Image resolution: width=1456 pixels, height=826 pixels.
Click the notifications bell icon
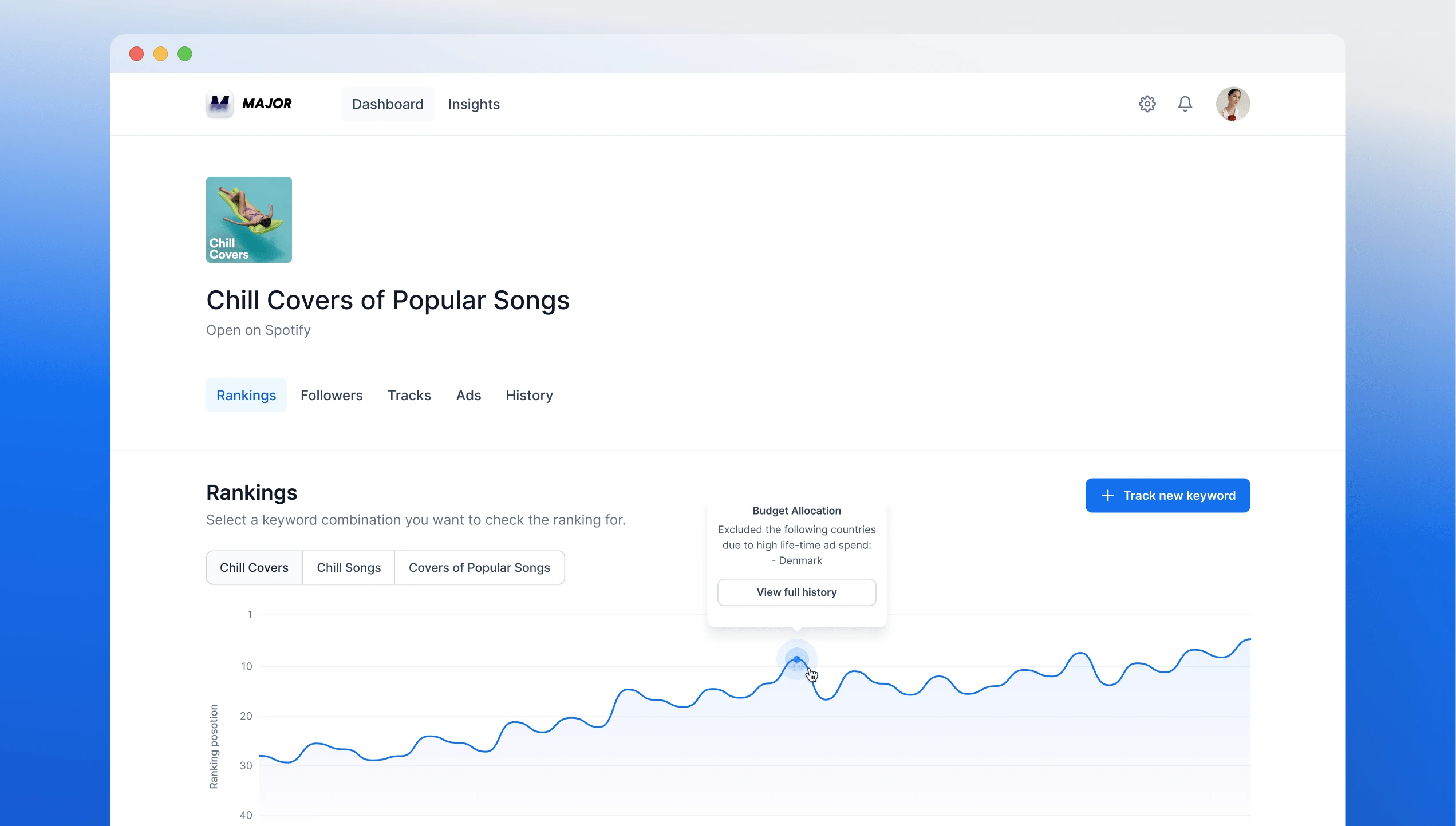1185,104
